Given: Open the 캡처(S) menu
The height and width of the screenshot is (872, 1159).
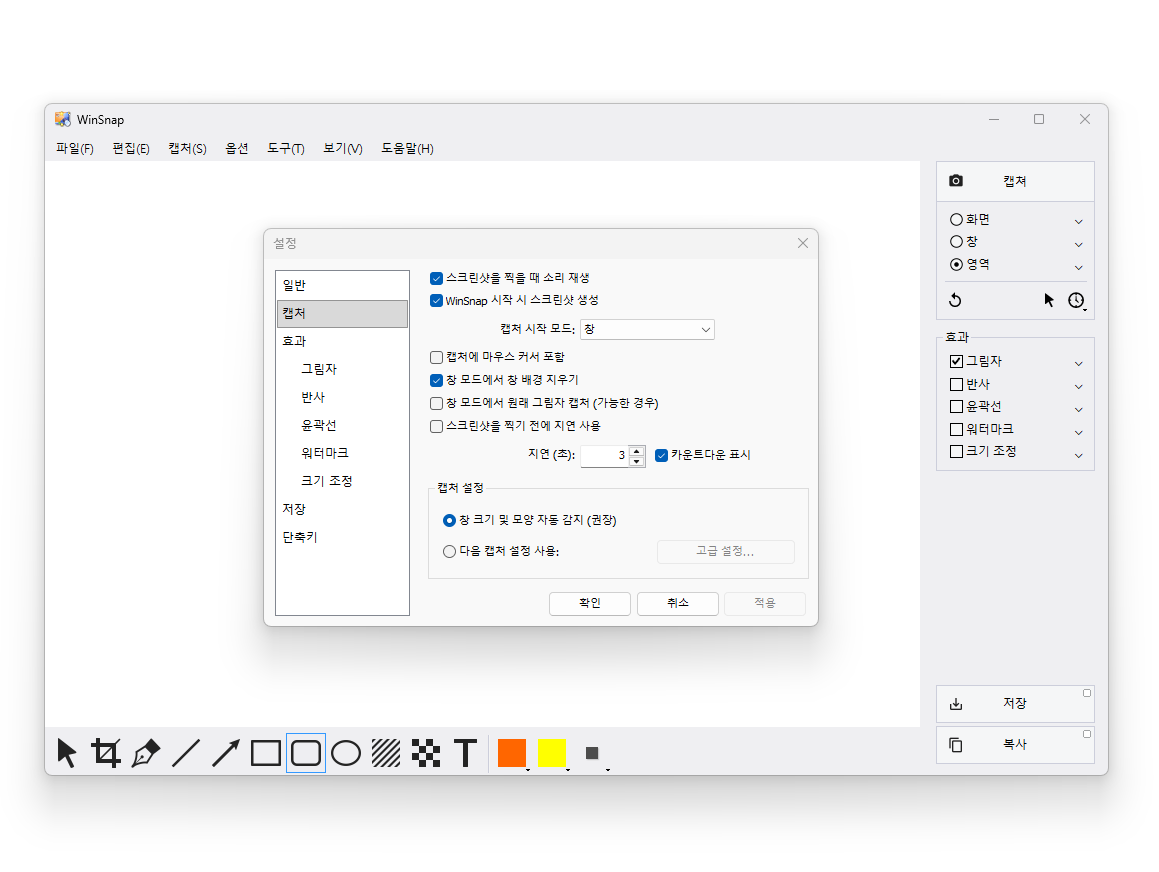Looking at the screenshot, I should pyautogui.click(x=187, y=149).
